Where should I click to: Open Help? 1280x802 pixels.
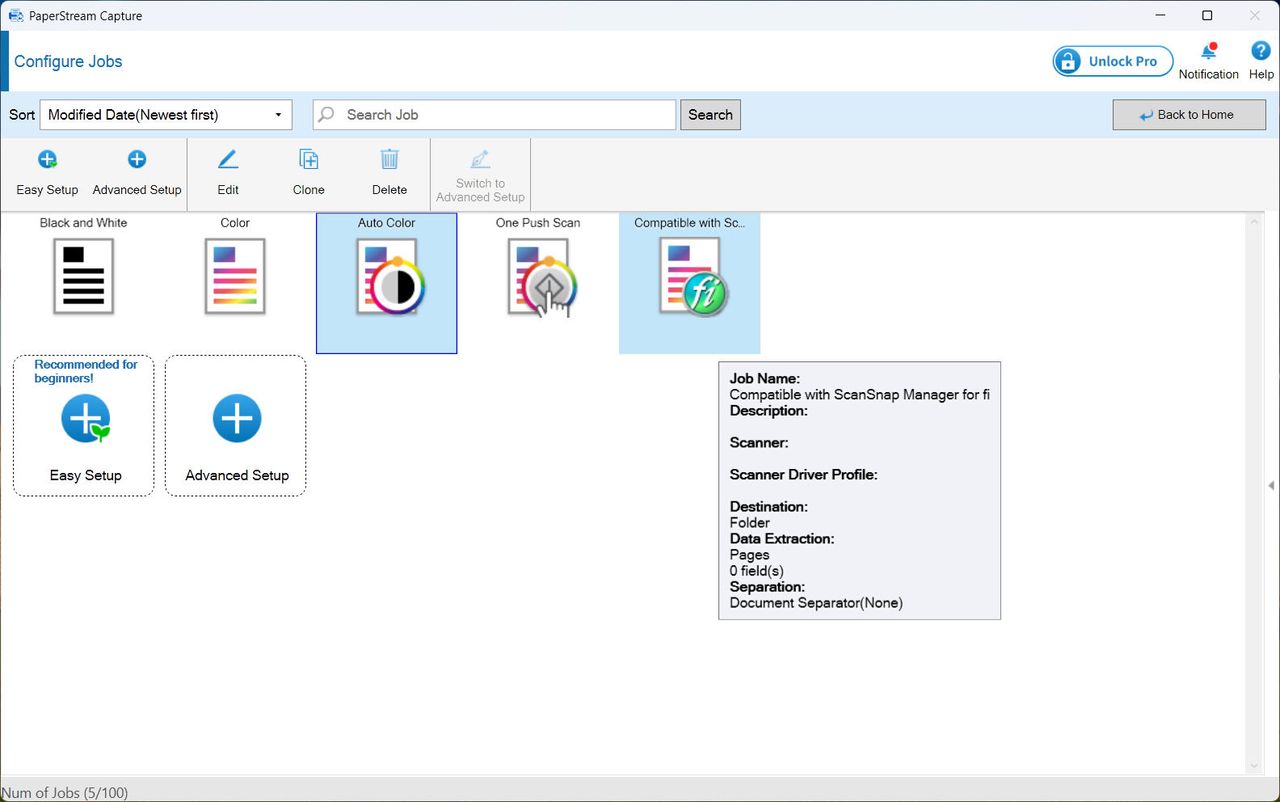click(1261, 60)
